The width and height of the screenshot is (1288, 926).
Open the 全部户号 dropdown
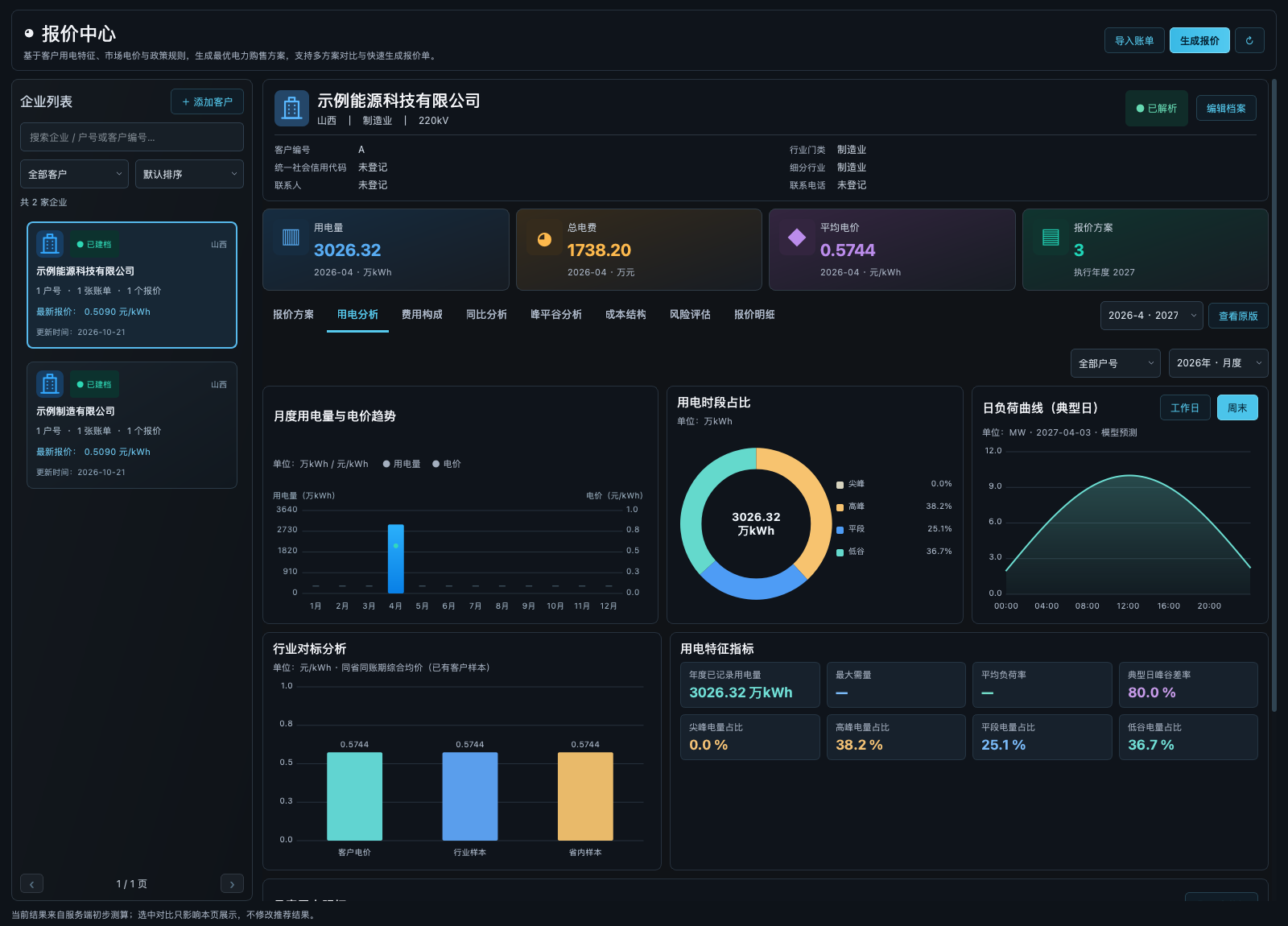[x=1116, y=363]
